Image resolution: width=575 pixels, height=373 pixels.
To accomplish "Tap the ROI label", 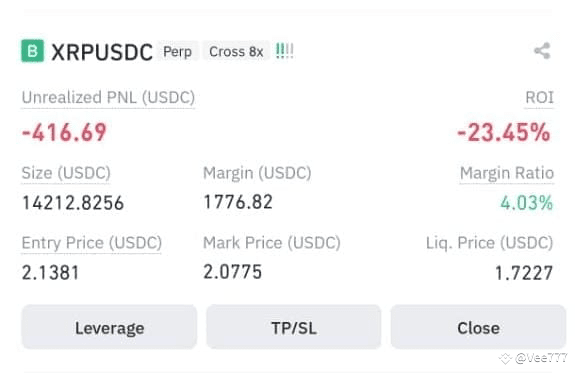I will (539, 98).
